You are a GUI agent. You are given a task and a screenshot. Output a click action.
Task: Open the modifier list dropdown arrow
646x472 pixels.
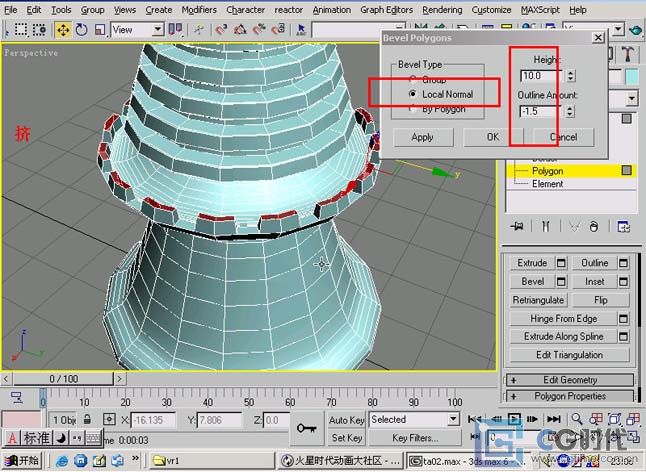pos(632,98)
